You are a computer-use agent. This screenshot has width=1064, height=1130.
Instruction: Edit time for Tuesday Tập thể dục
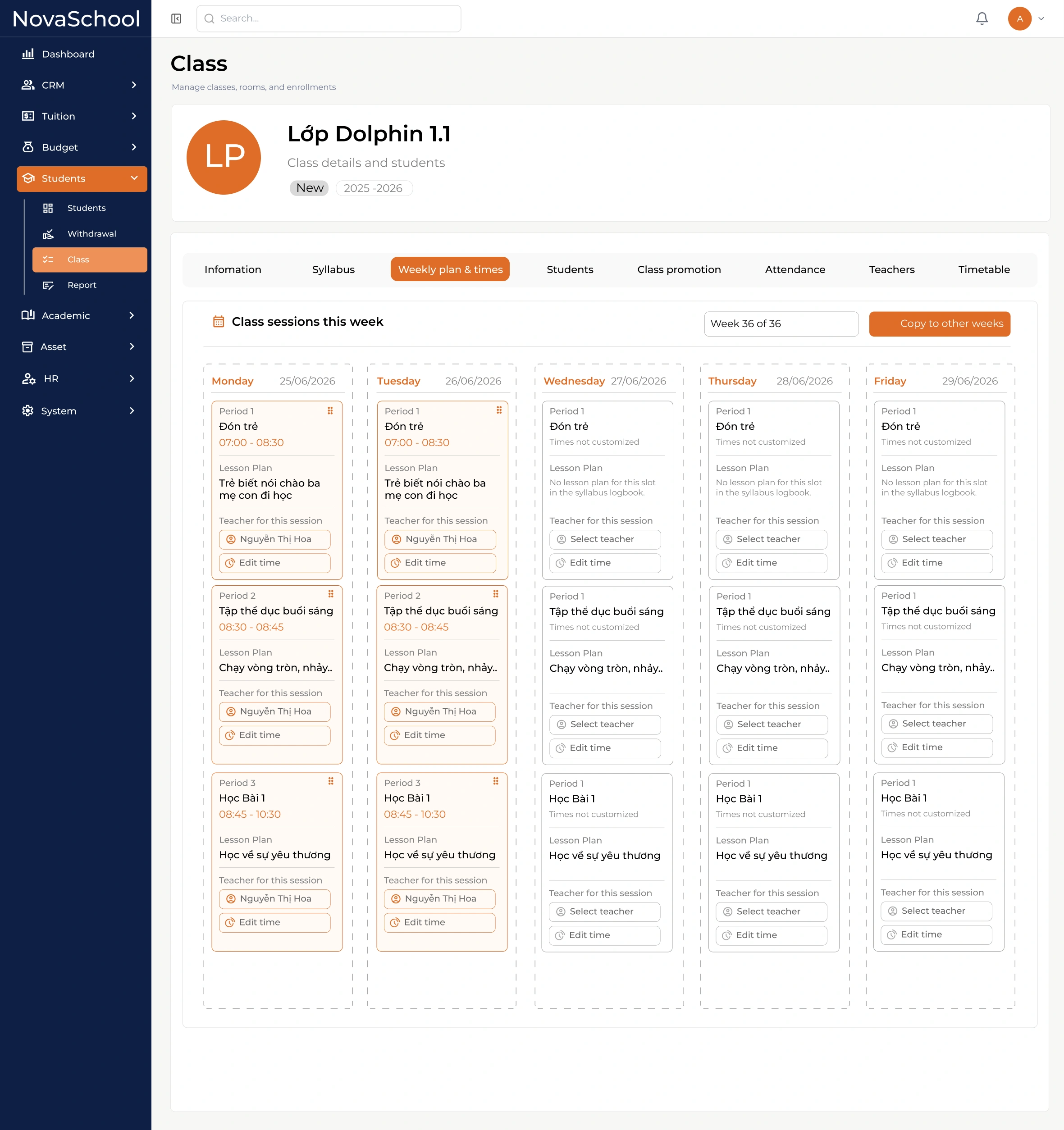(x=439, y=735)
